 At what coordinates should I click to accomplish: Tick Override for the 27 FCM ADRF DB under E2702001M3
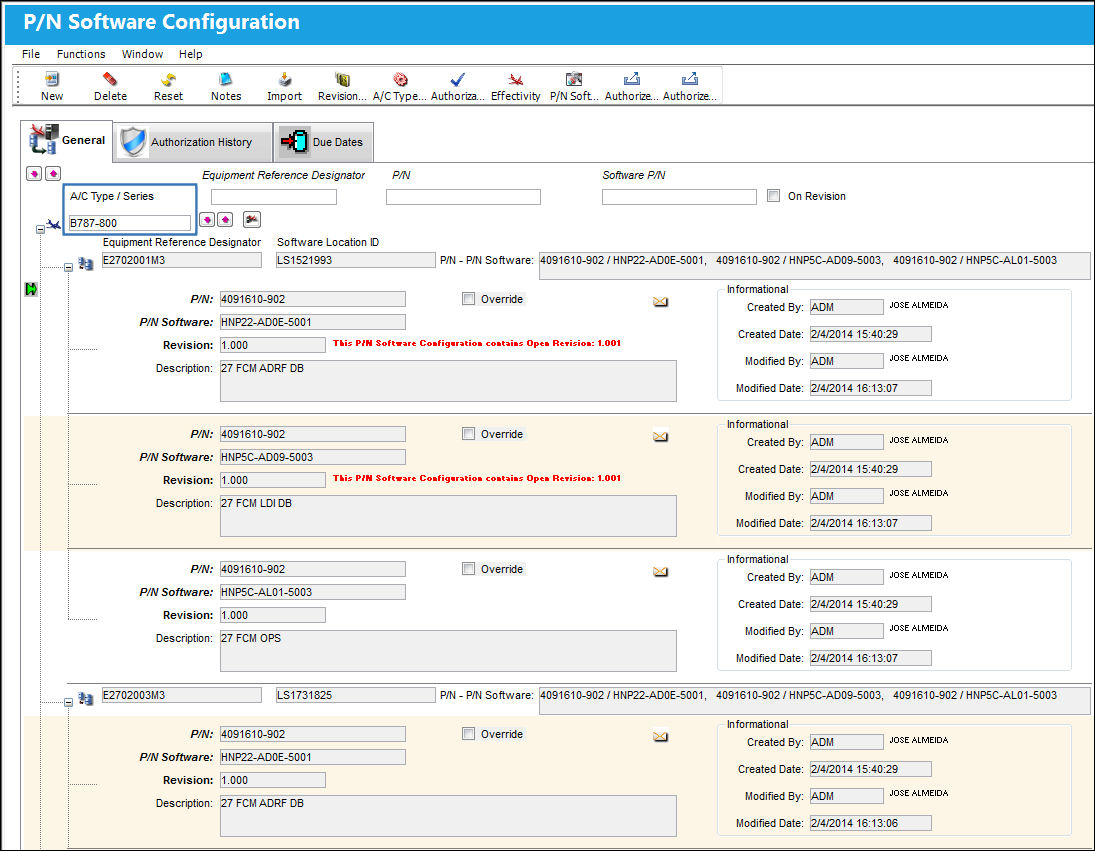(468, 299)
